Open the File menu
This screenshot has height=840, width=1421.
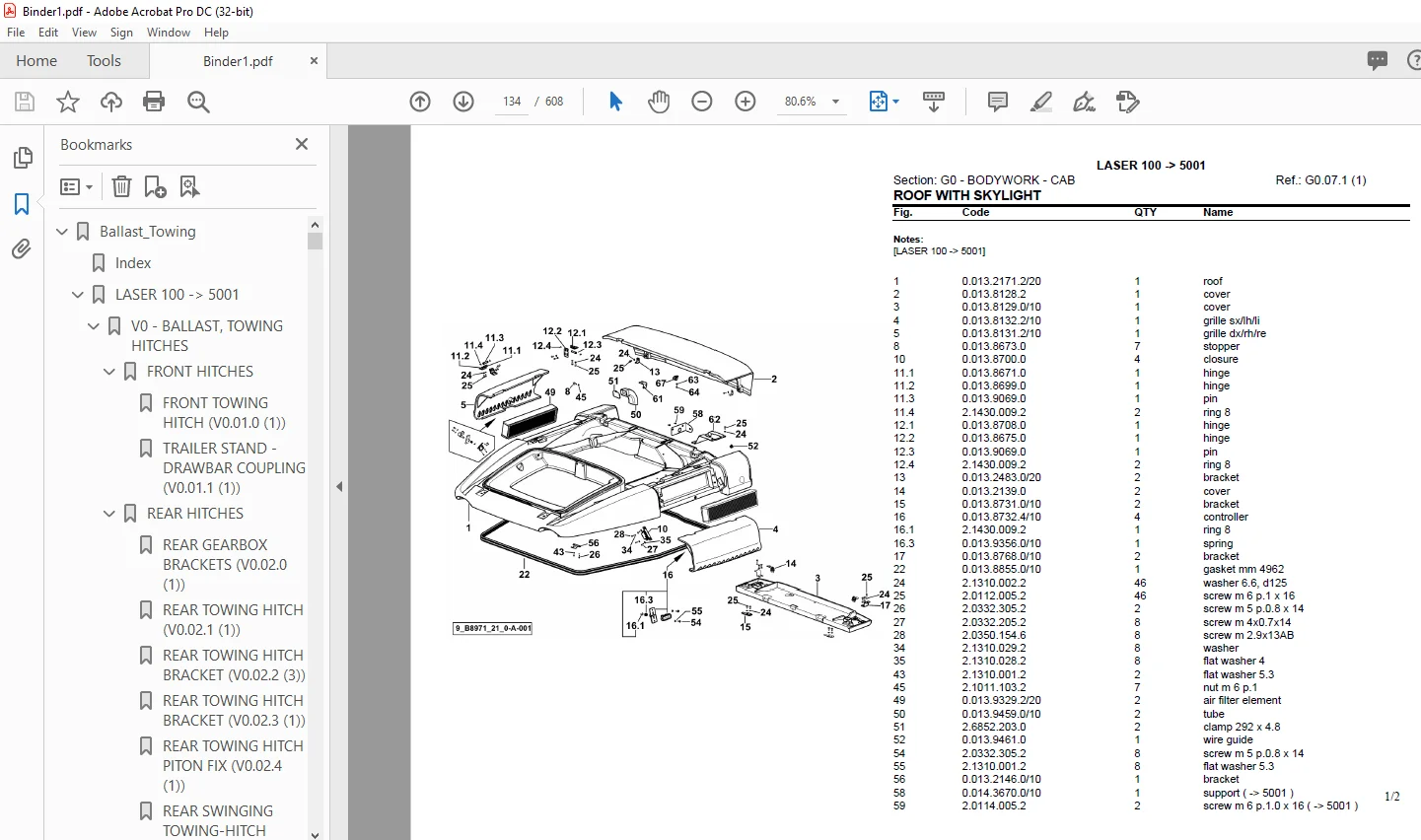pos(16,33)
